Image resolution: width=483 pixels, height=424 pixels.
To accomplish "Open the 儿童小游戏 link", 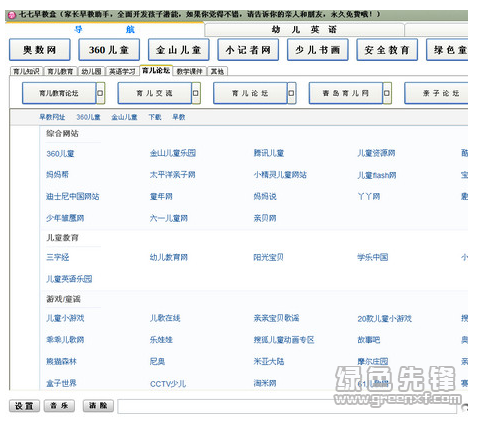I will 65,318.
